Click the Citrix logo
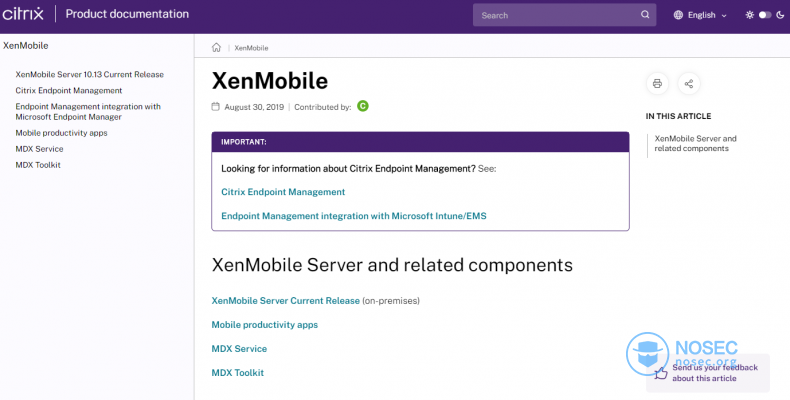 (x=23, y=14)
